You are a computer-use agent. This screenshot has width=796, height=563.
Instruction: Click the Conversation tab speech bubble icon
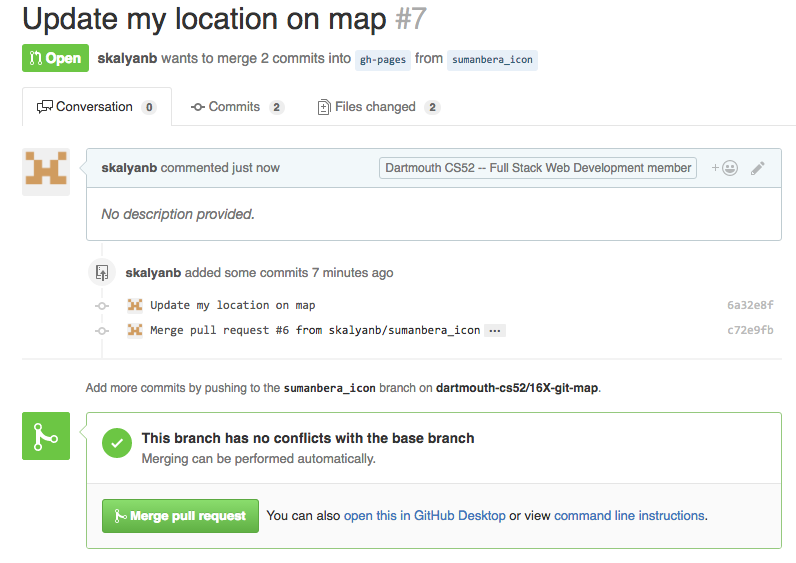click(x=45, y=107)
